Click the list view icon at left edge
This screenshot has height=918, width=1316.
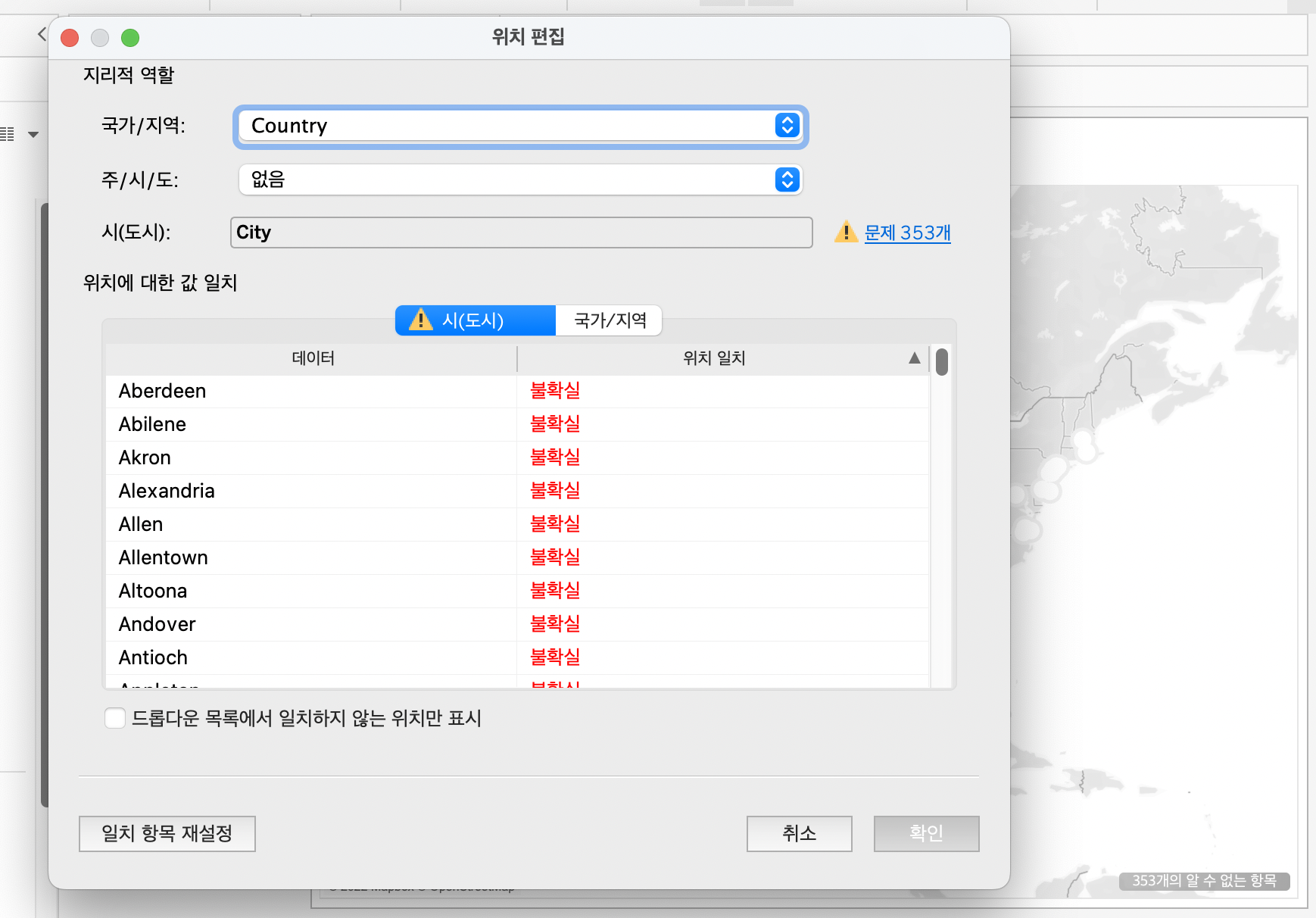point(7,135)
